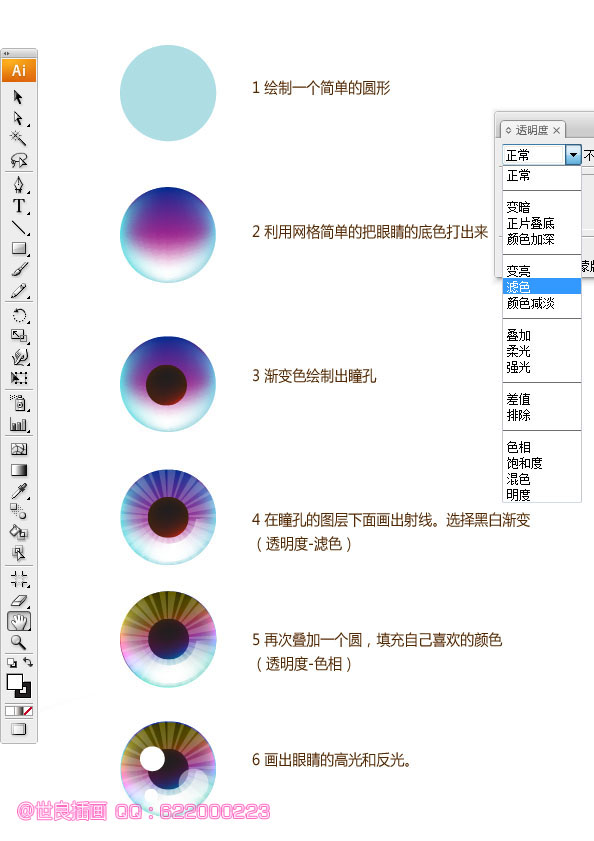Choose the Scale tool
The height and width of the screenshot is (841, 594).
(x=19, y=336)
